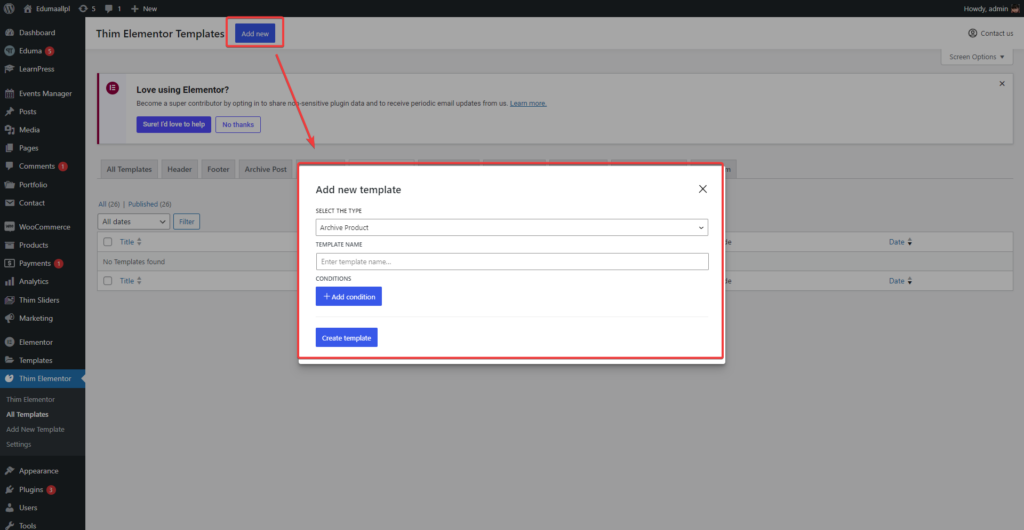Image resolution: width=1024 pixels, height=530 pixels.
Task: Open the comments bubble icon in admin bar
Action: pos(108,8)
